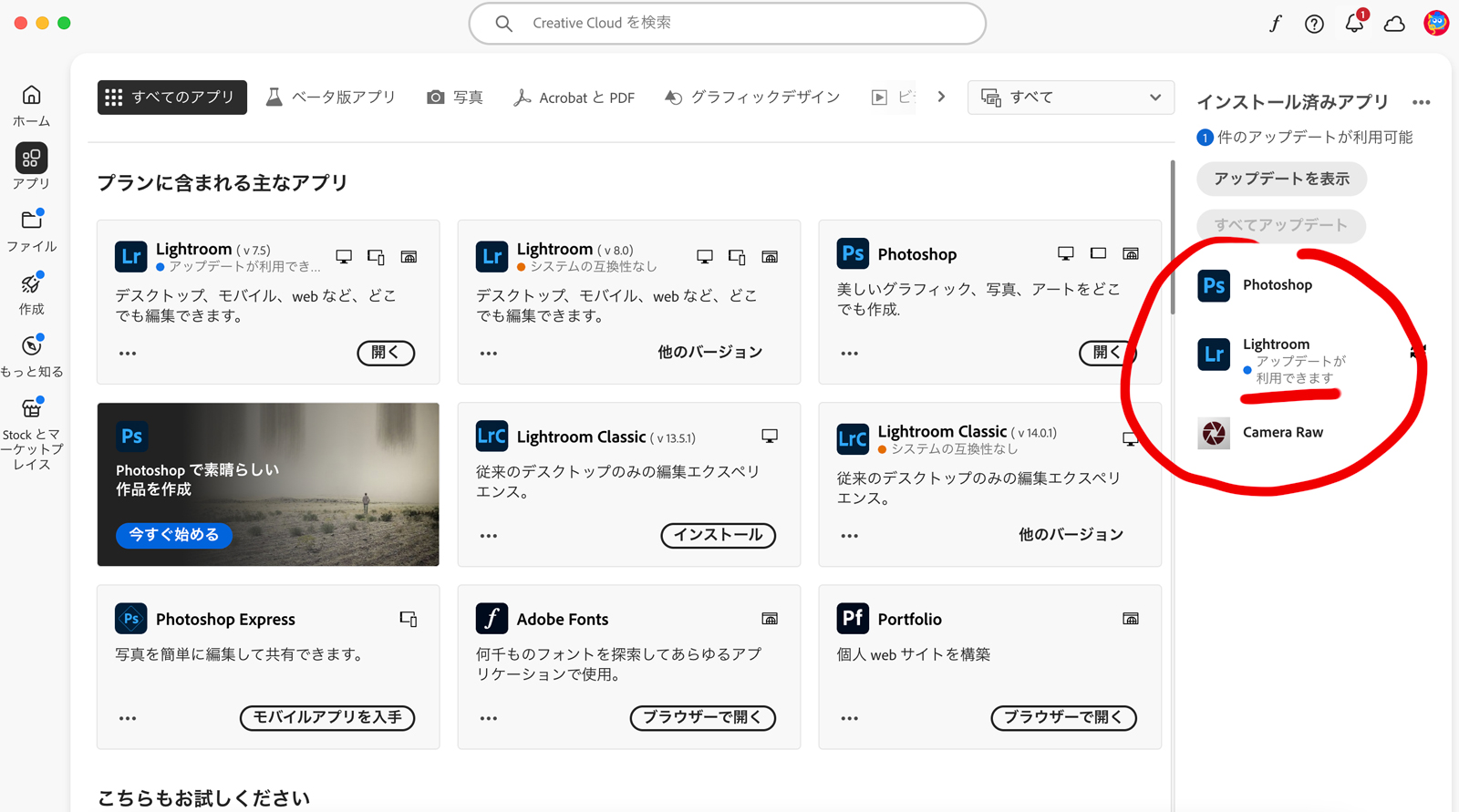Open the Create section in sidebar

pos(31,293)
